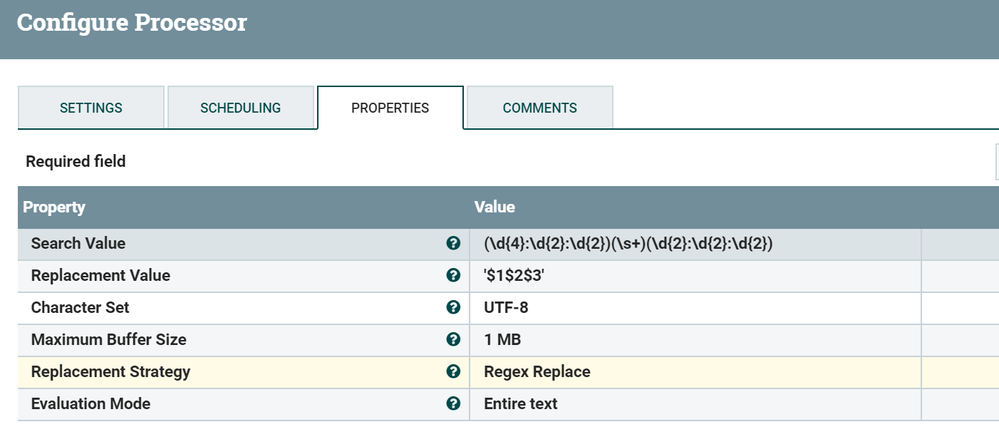999x442 pixels.
Task: Open Evaluation Mode Entire text value
Action: click(521, 404)
